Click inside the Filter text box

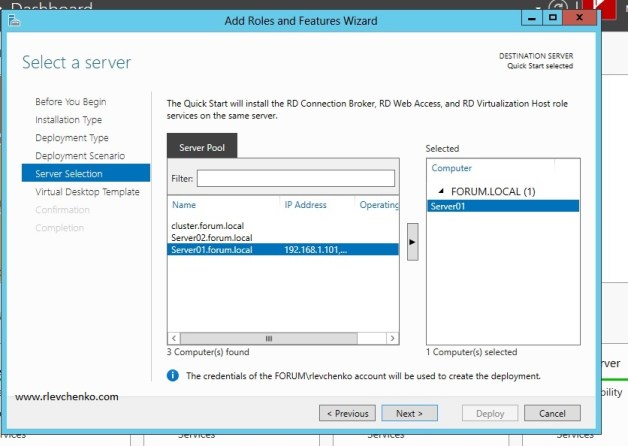[x=295, y=178]
